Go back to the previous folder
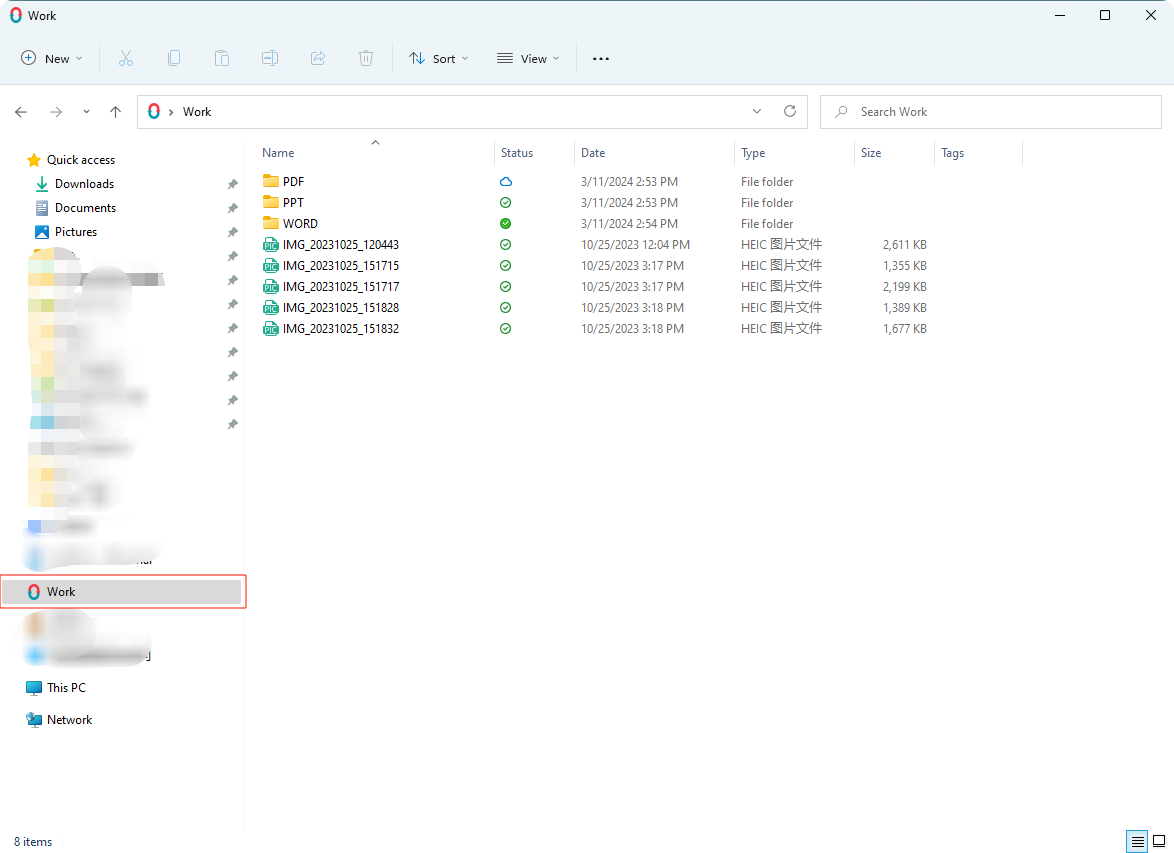This screenshot has width=1174, height=853. point(21,111)
